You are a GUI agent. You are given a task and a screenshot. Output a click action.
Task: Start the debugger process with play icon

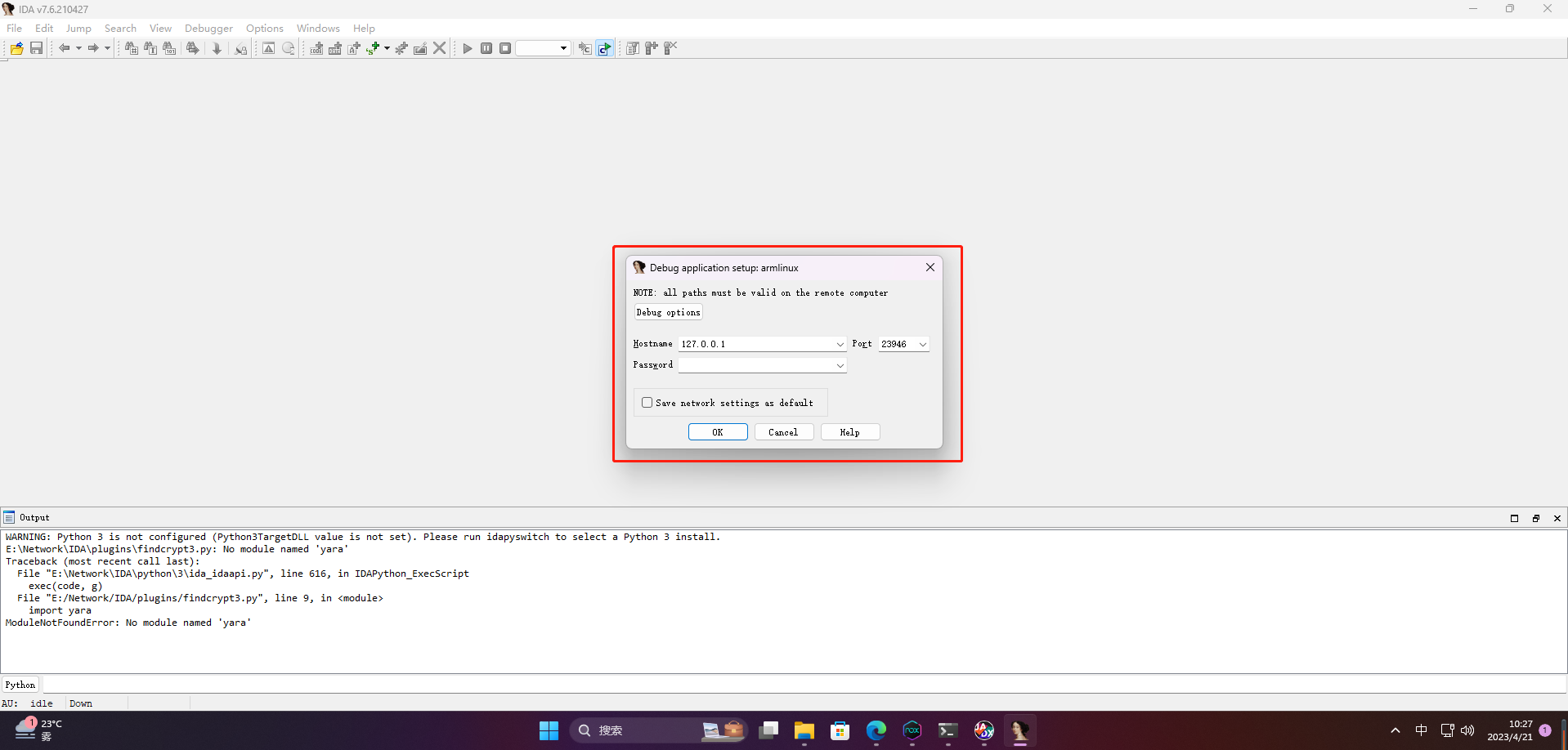pos(468,48)
